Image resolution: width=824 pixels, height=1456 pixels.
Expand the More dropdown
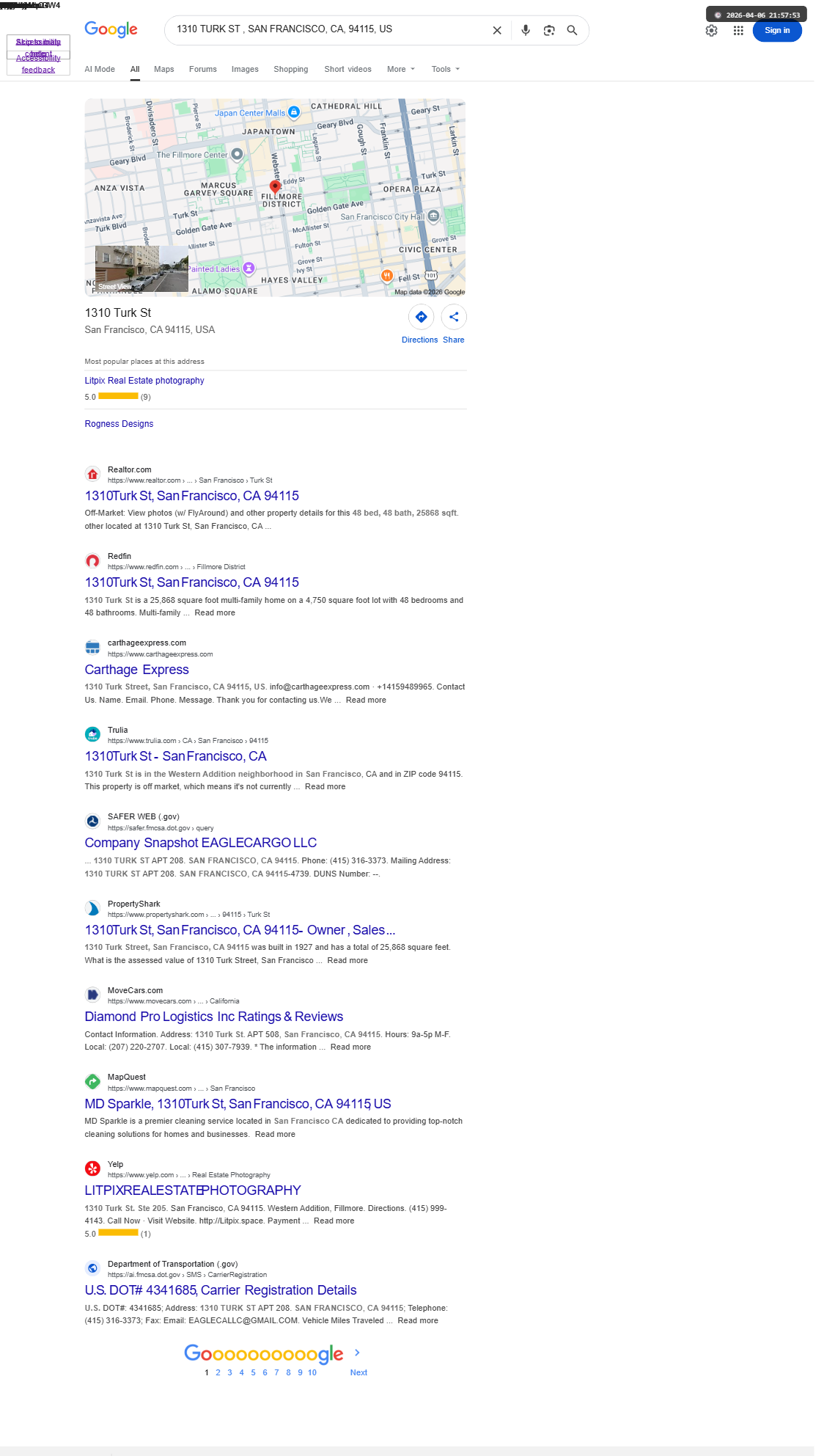[x=401, y=69]
